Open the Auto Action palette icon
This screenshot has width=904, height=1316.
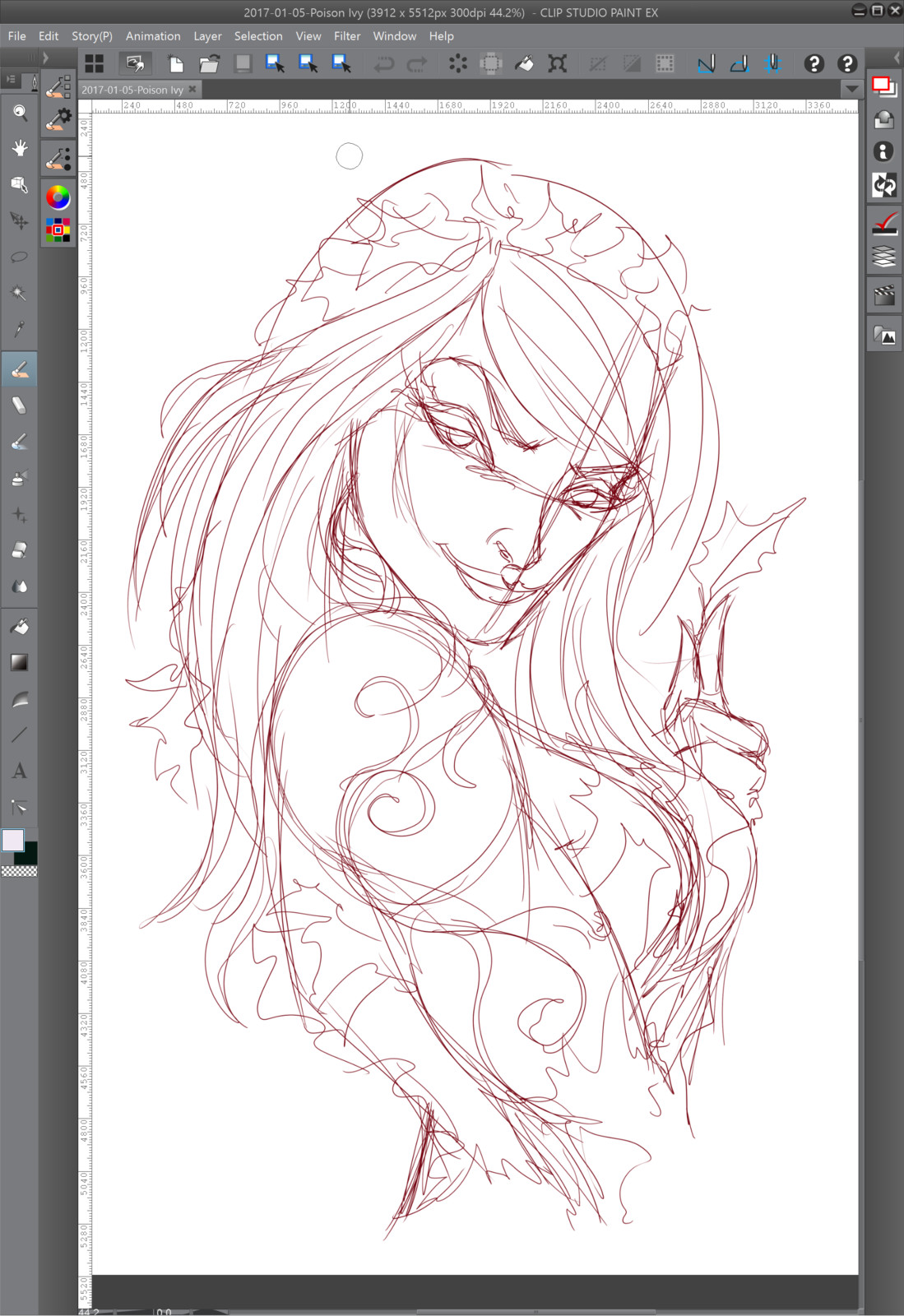coord(884,224)
